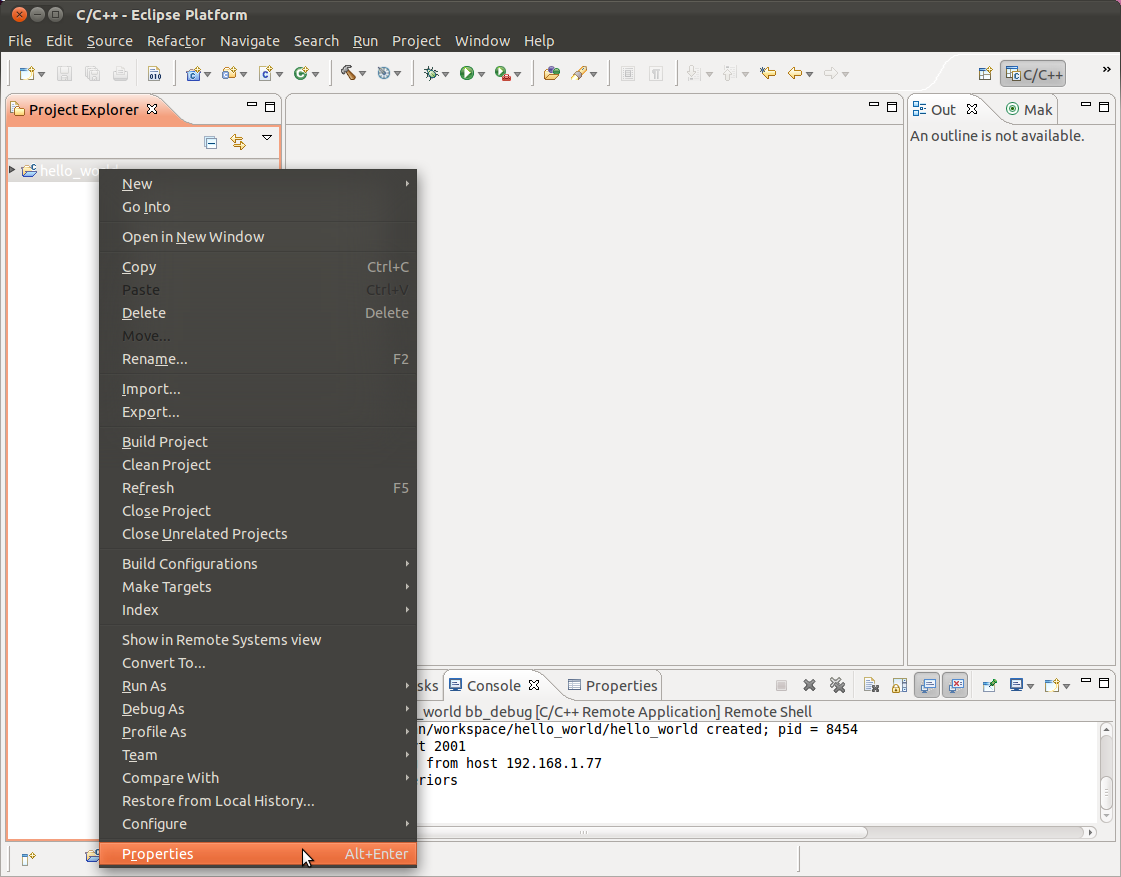Viewport: 1121px width, 877px height.
Task: Click the New C/C++ Project icon
Action: (193, 74)
